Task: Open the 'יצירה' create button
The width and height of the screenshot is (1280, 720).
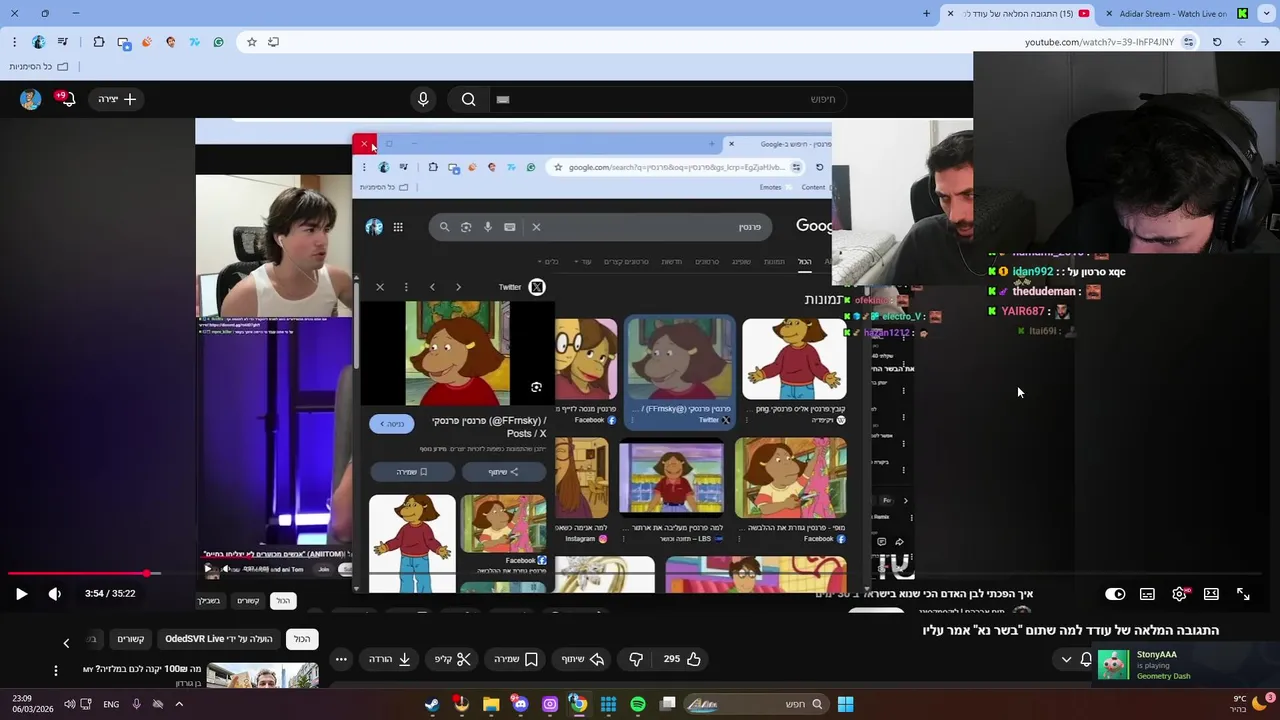Action: click(117, 99)
